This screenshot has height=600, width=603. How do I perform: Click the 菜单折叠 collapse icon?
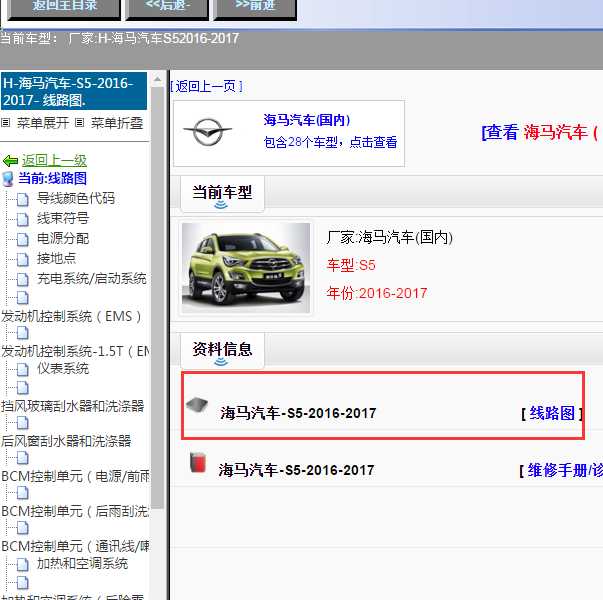pos(79,123)
